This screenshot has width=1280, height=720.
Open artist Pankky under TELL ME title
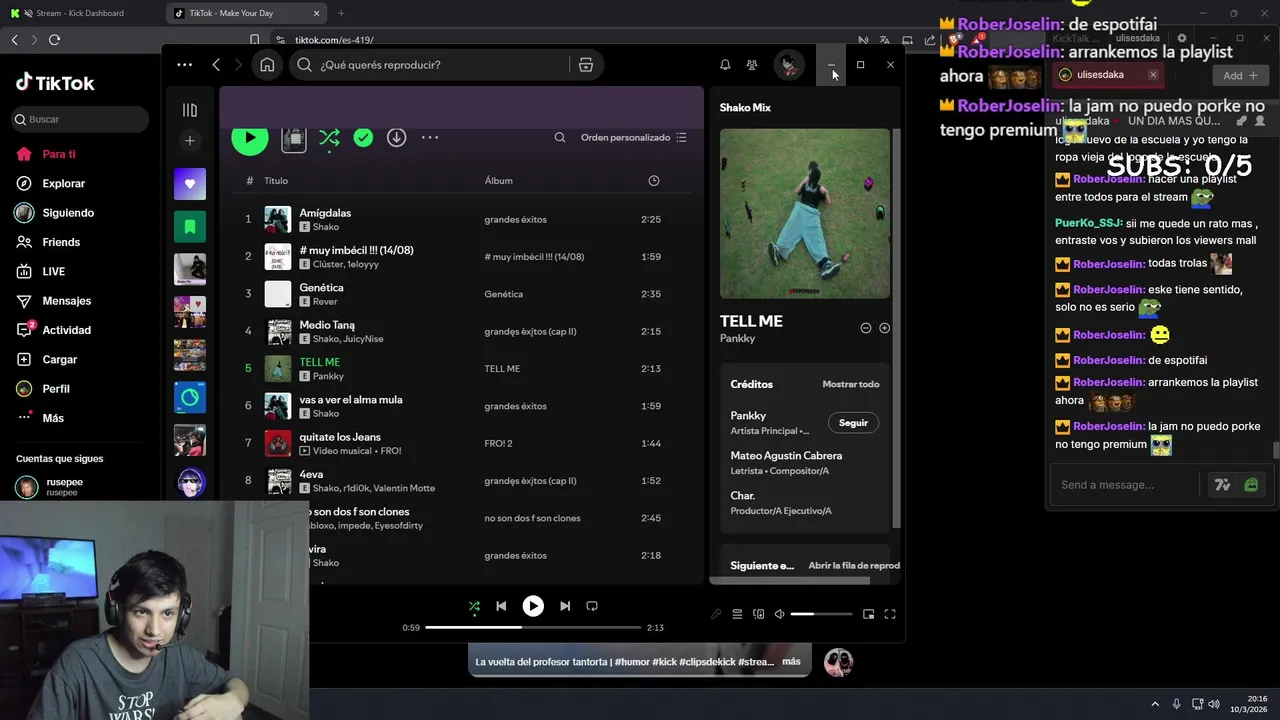point(738,339)
